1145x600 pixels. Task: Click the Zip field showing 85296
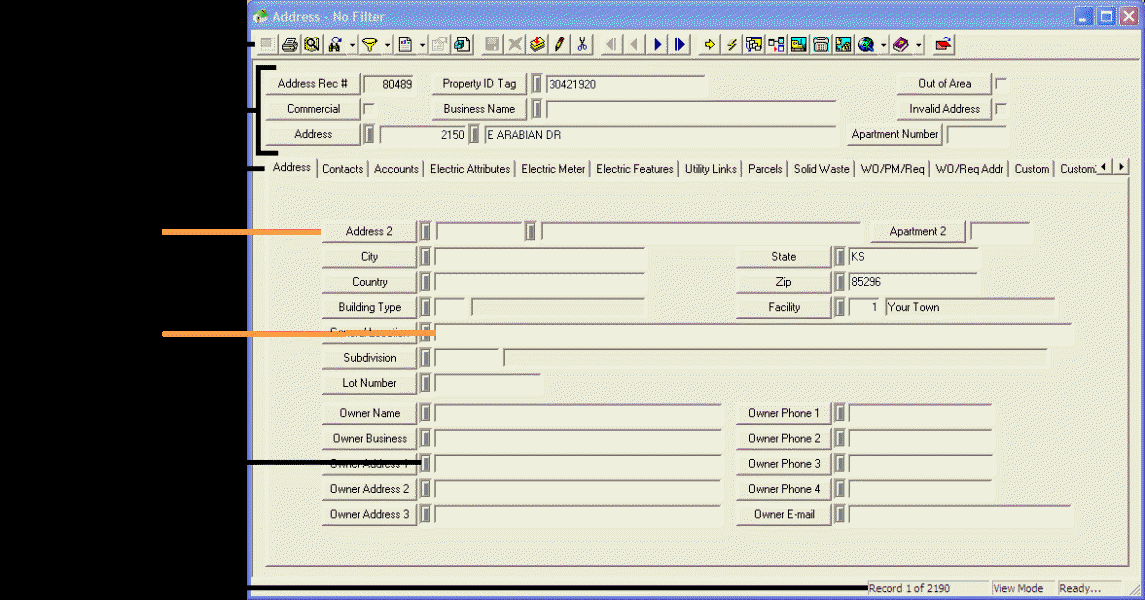coord(913,282)
